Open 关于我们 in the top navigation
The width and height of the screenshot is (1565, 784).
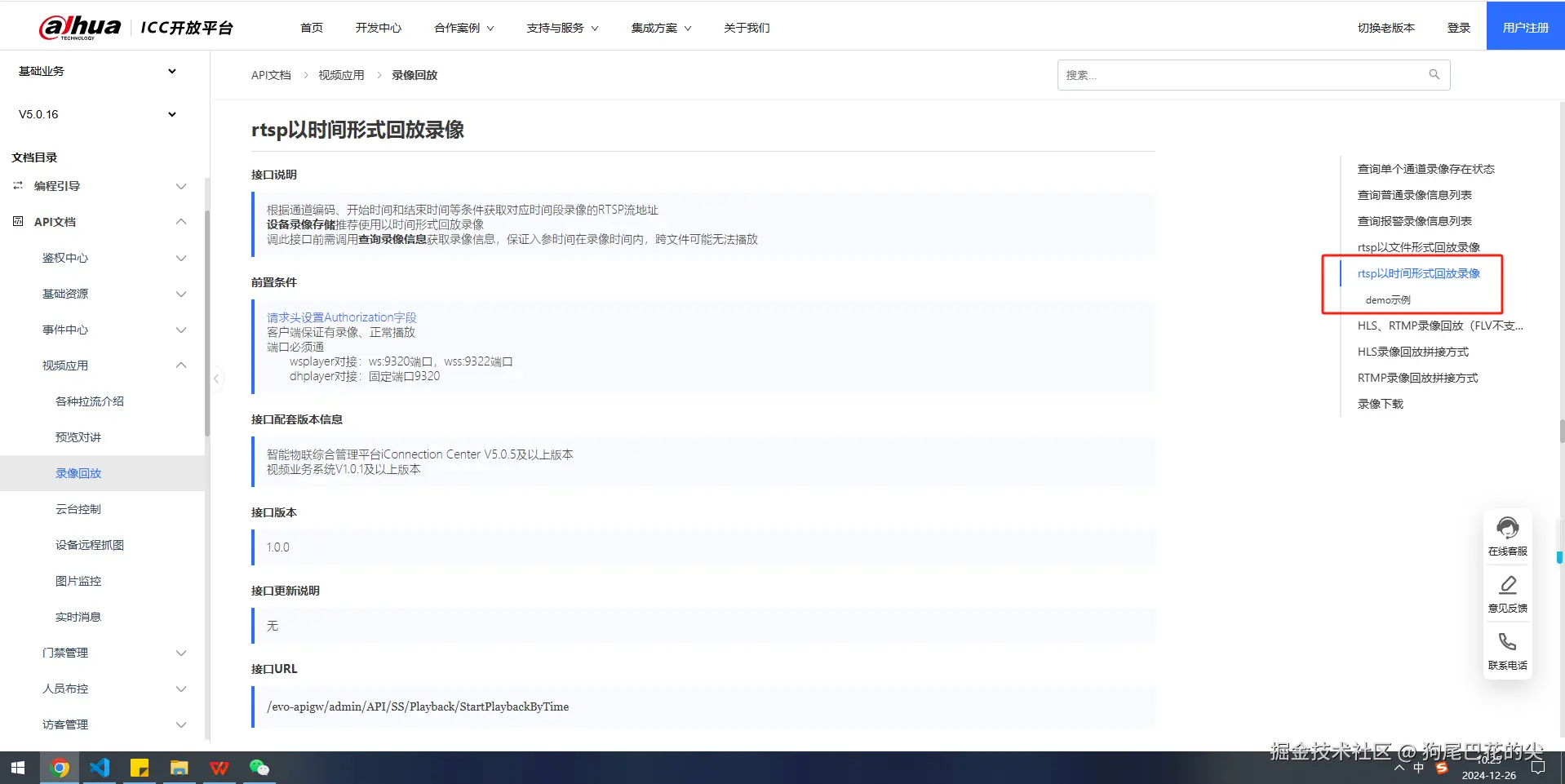pyautogui.click(x=747, y=28)
